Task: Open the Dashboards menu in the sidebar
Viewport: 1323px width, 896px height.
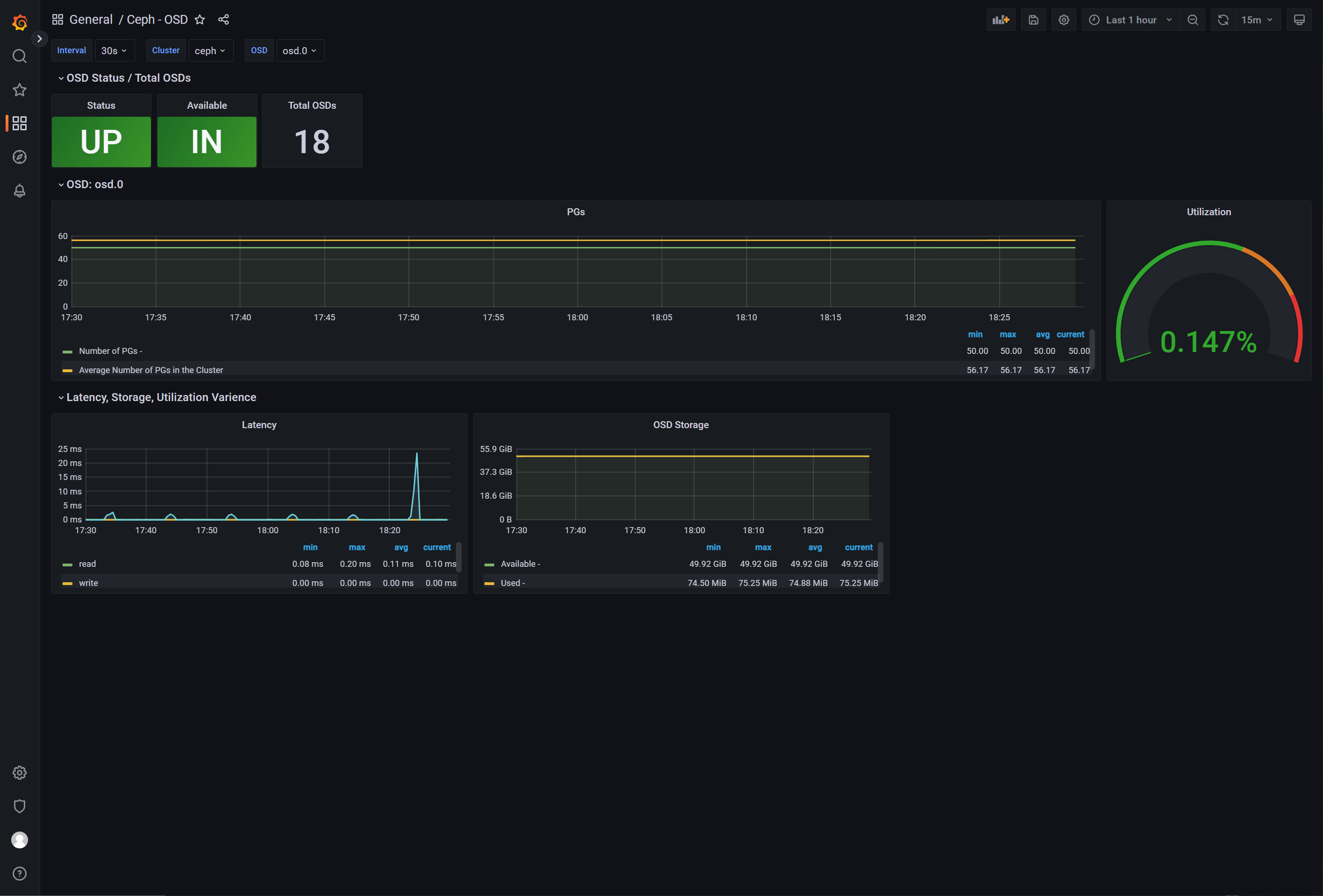Action: 19,123
